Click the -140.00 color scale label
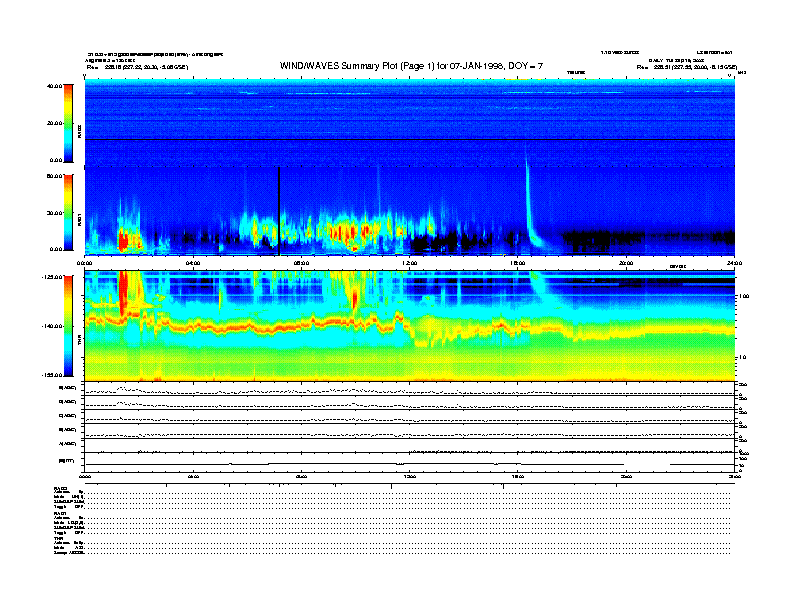Screen dimensions: 792x612 (x=52, y=326)
